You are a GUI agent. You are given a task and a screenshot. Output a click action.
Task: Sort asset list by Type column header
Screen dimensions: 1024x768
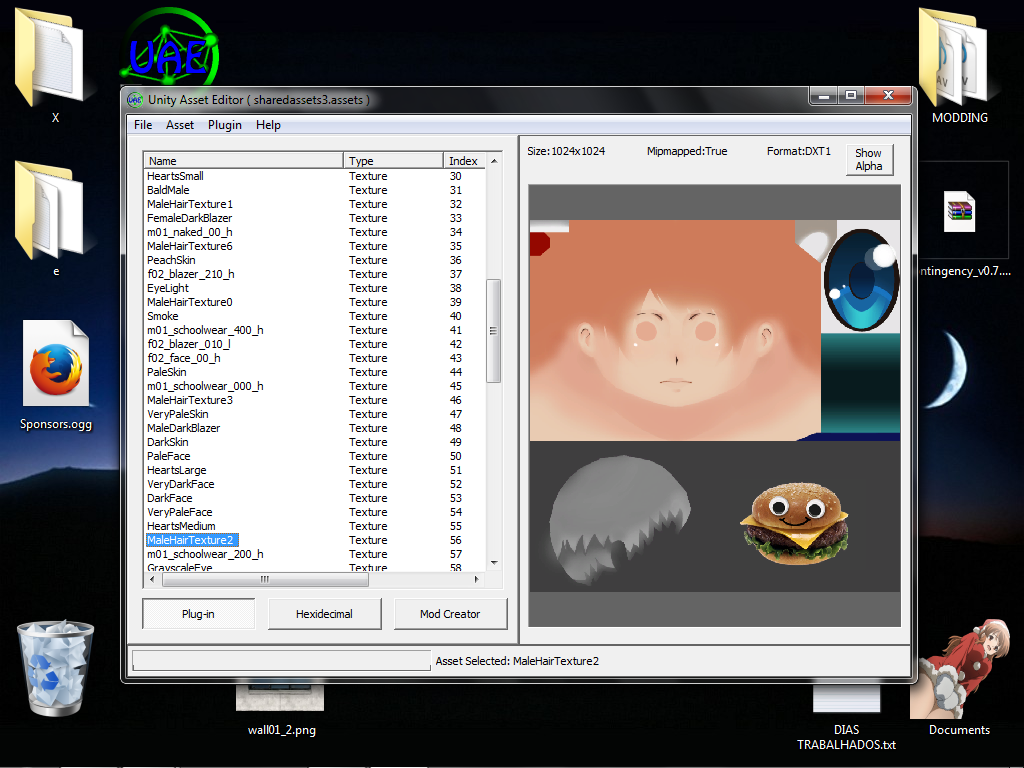point(393,161)
